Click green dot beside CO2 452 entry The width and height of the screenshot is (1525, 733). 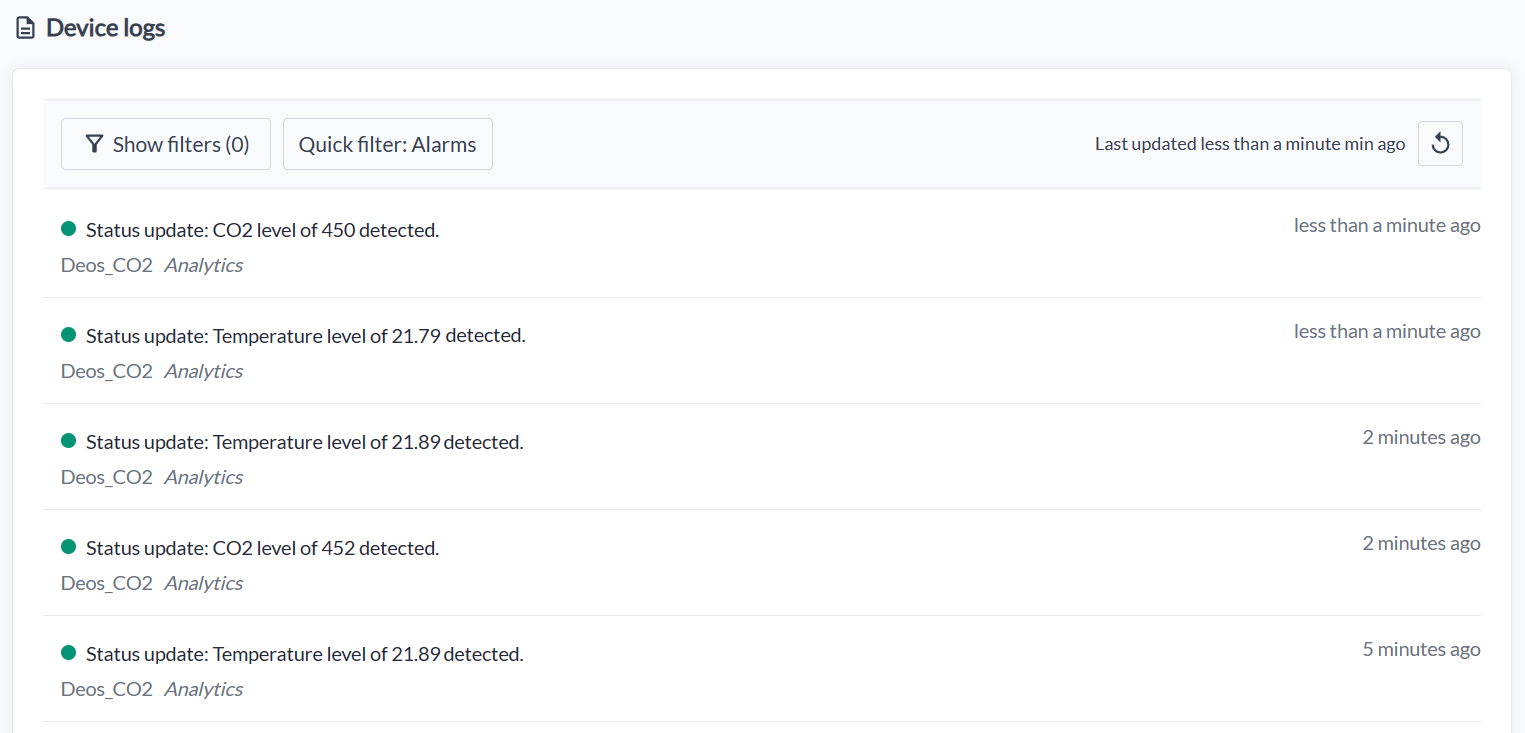[x=69, y=547]
